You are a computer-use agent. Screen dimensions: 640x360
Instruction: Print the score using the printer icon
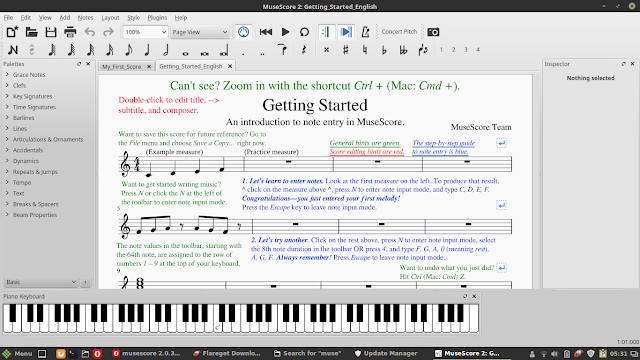tap(70, 32)
